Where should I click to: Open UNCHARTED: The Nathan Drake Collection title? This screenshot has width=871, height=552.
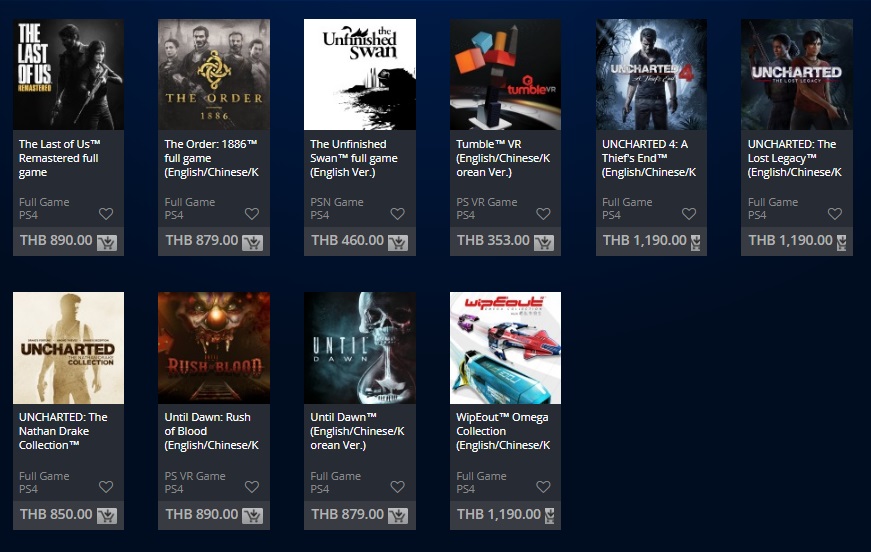pyautogui.click(x=63, y=431)
